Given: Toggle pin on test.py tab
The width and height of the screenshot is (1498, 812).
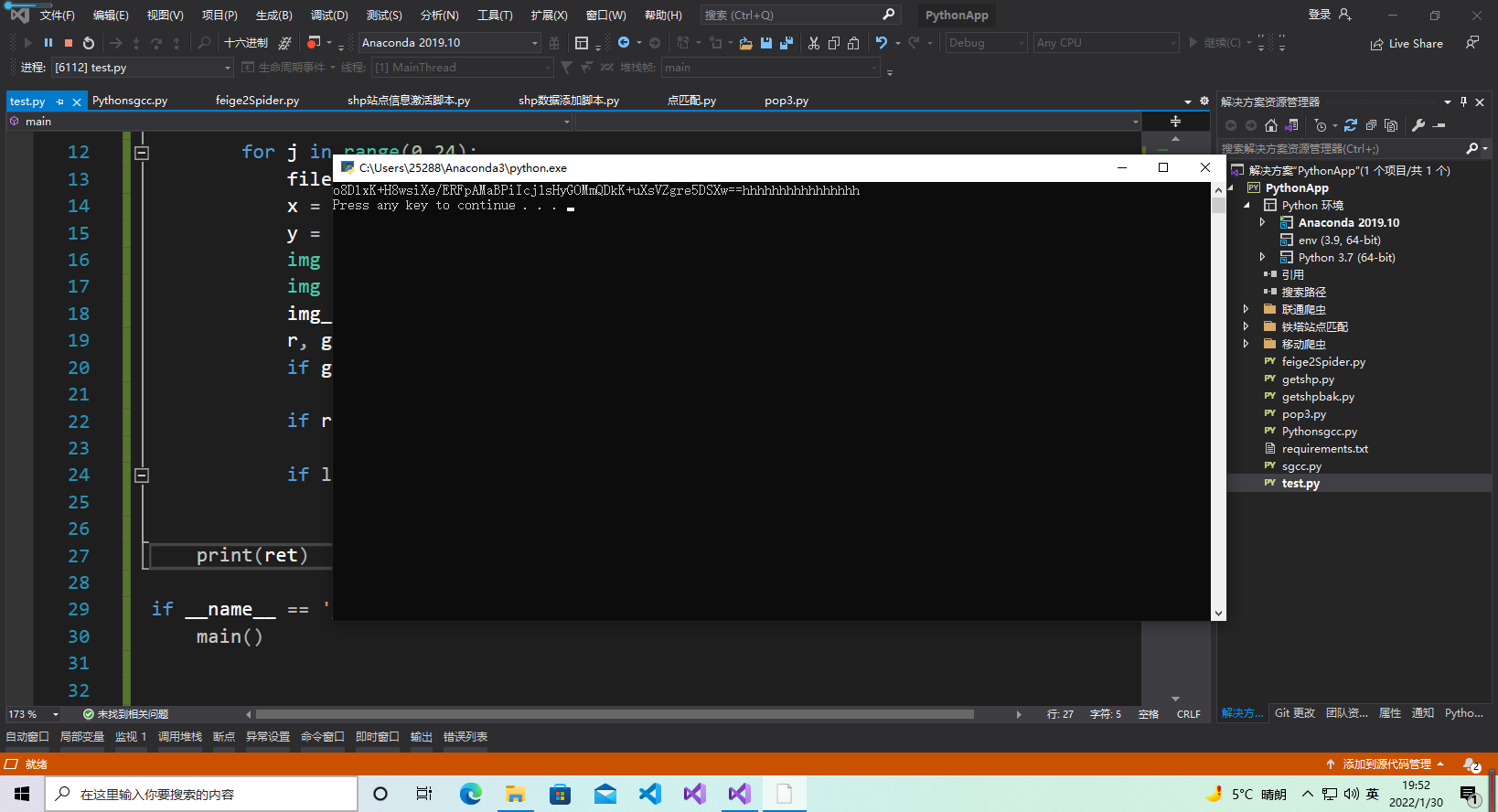Looking at the screenshot, I should (x=60, y=101).
